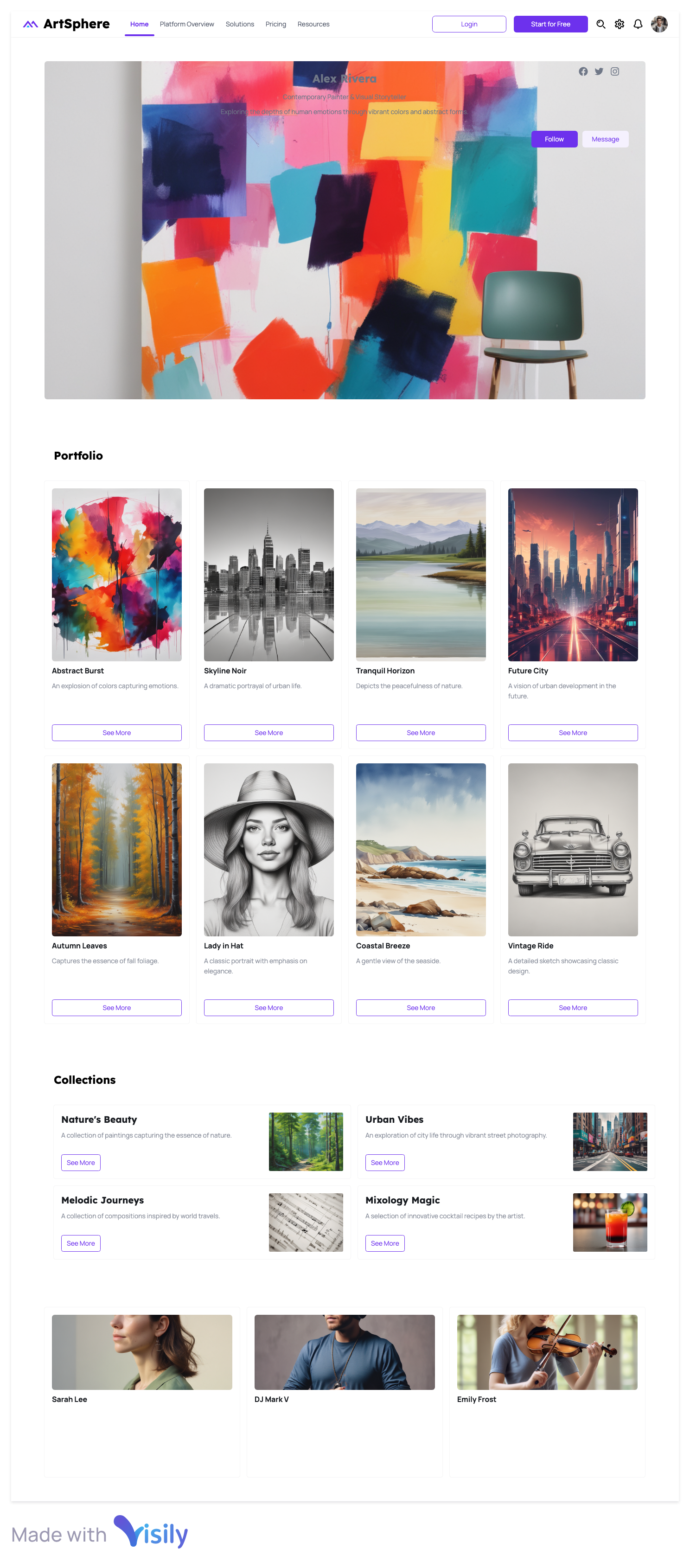Select the Emily Frost violinist photo
The height and width of the screenshot is (1568, 690).
point(547,1352)
